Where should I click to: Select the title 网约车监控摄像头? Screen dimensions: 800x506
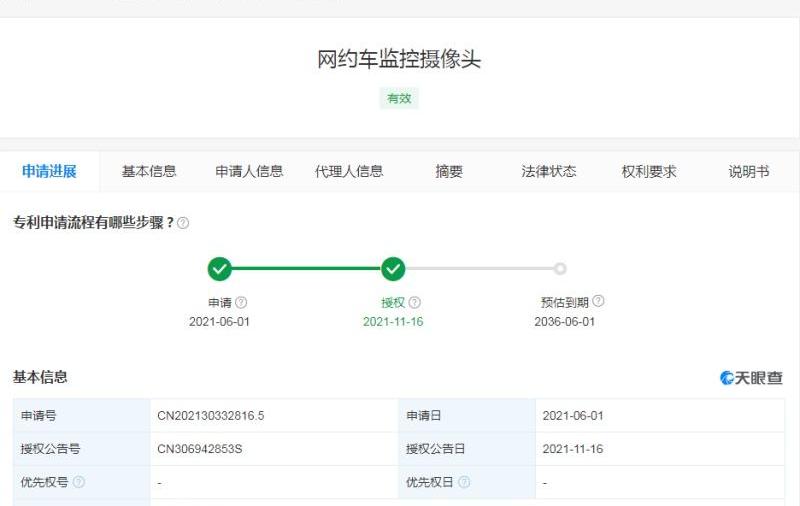click(x=399, y=59)
